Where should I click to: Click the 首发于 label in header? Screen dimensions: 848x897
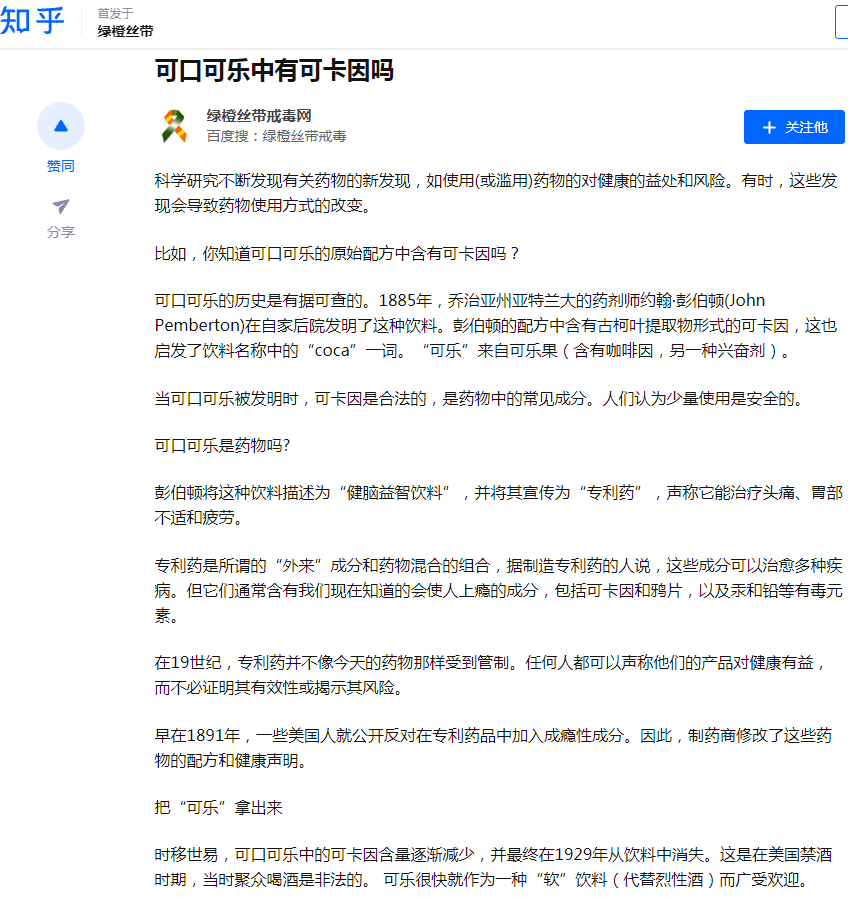tap(116, 14)
